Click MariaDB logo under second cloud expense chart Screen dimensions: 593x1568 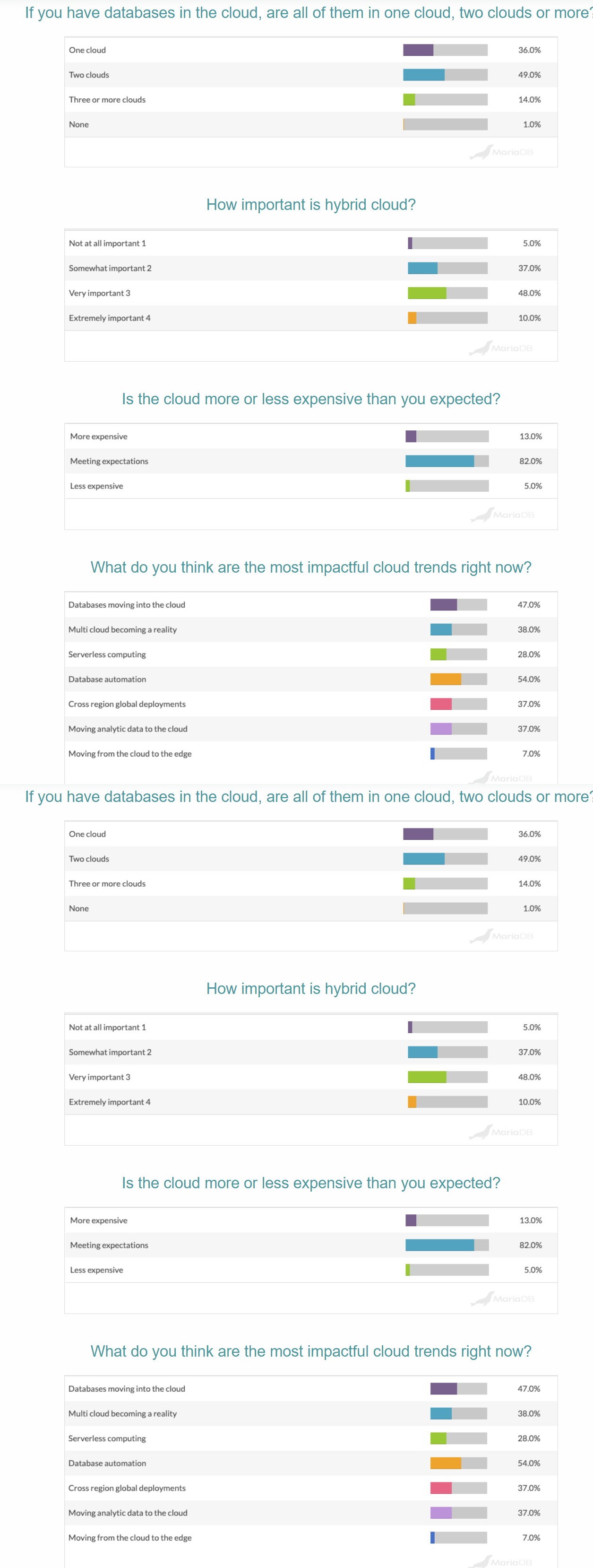click(503, 1299)
